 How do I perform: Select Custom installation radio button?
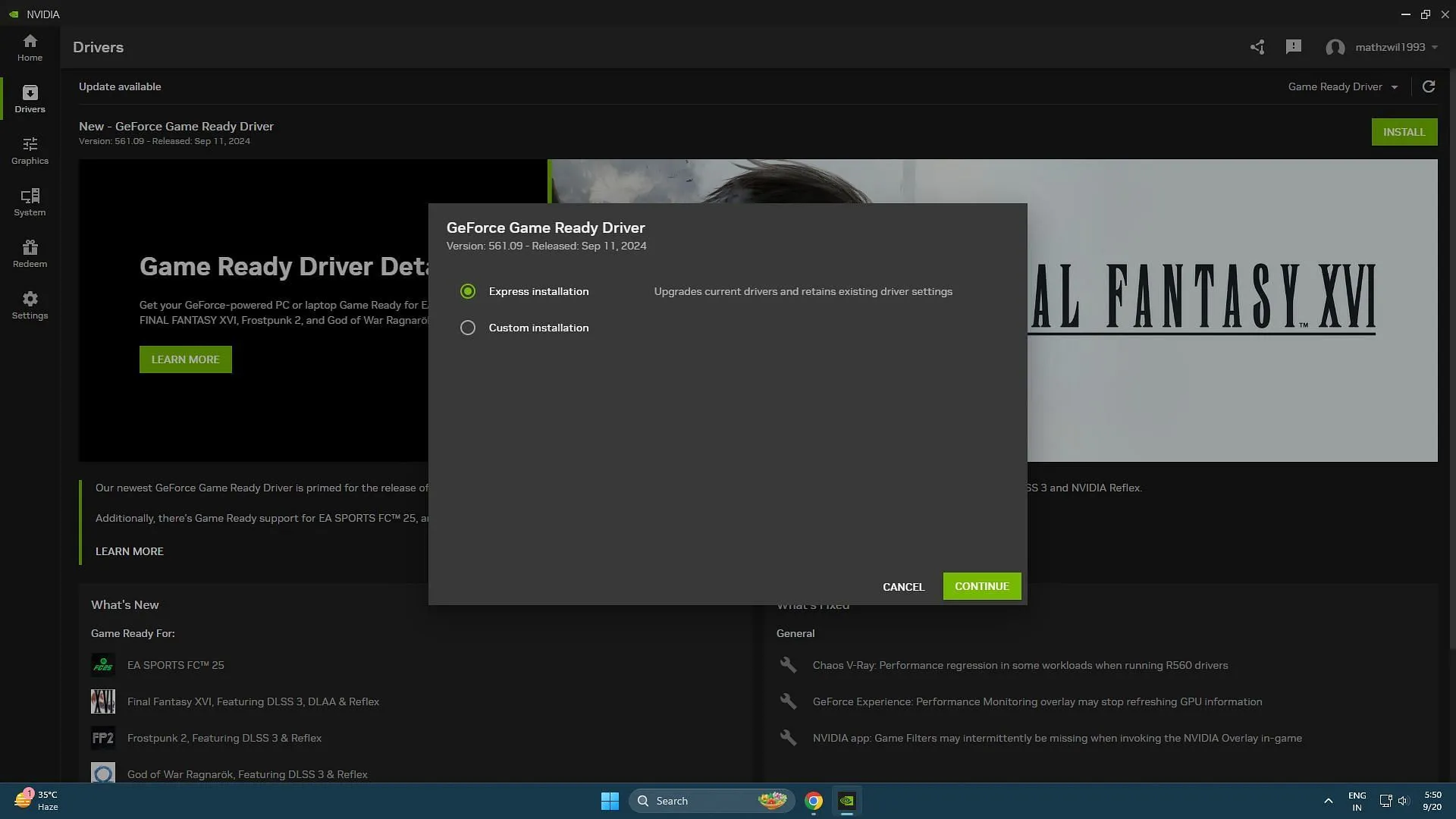click(467, 327)
